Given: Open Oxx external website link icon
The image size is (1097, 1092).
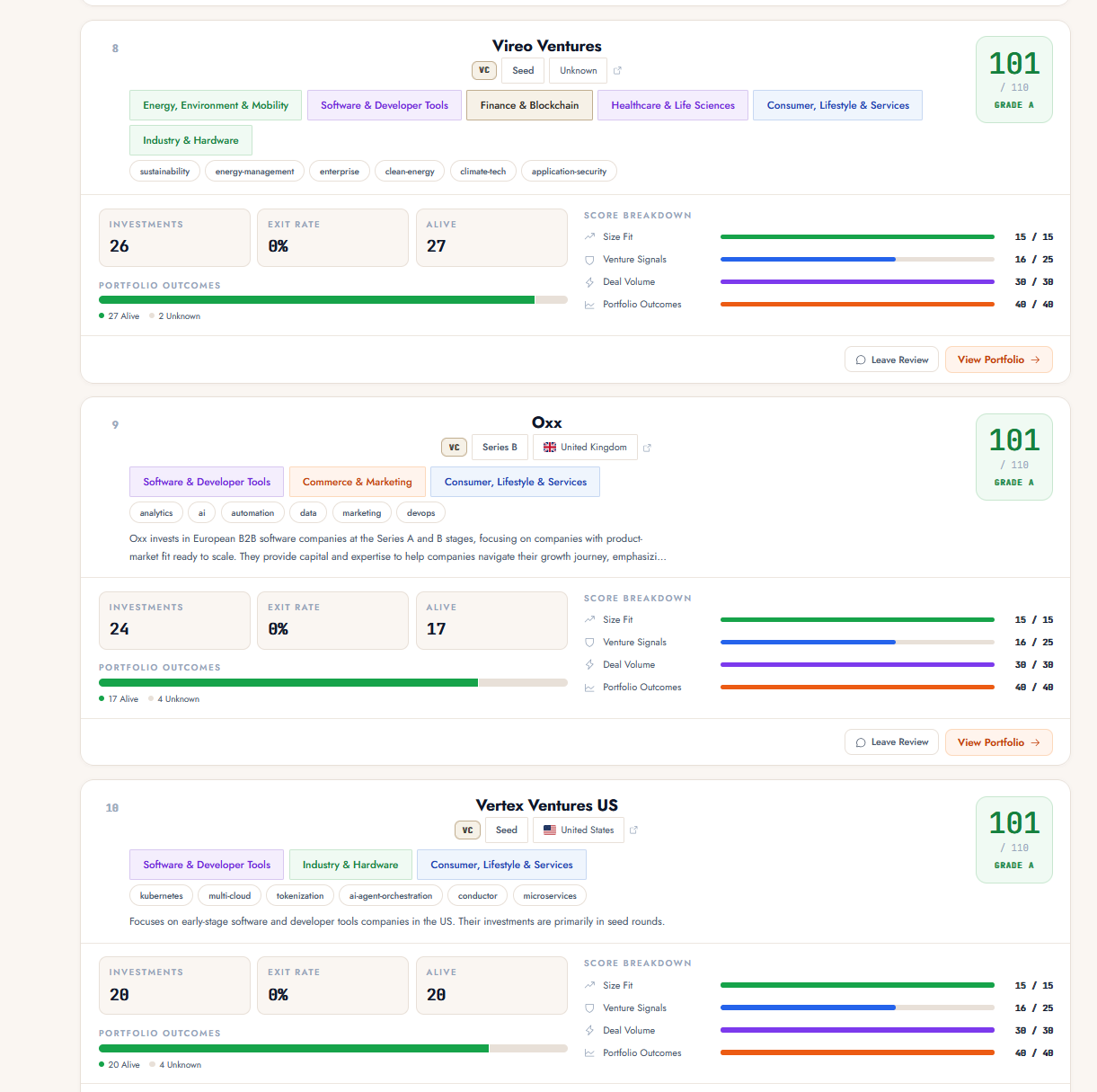Looking at the screenshot, I should (648, 448).
